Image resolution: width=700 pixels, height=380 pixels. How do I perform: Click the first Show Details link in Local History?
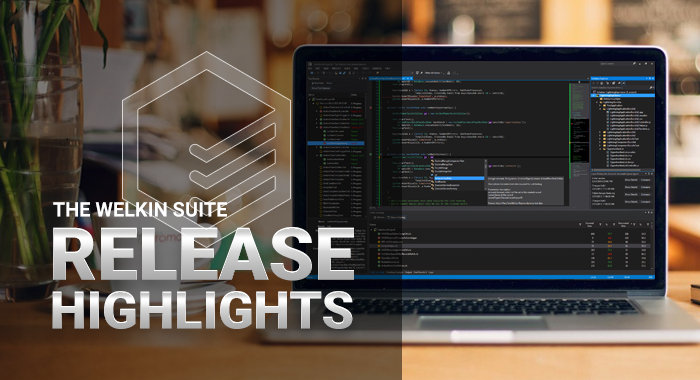pos(631,180)
